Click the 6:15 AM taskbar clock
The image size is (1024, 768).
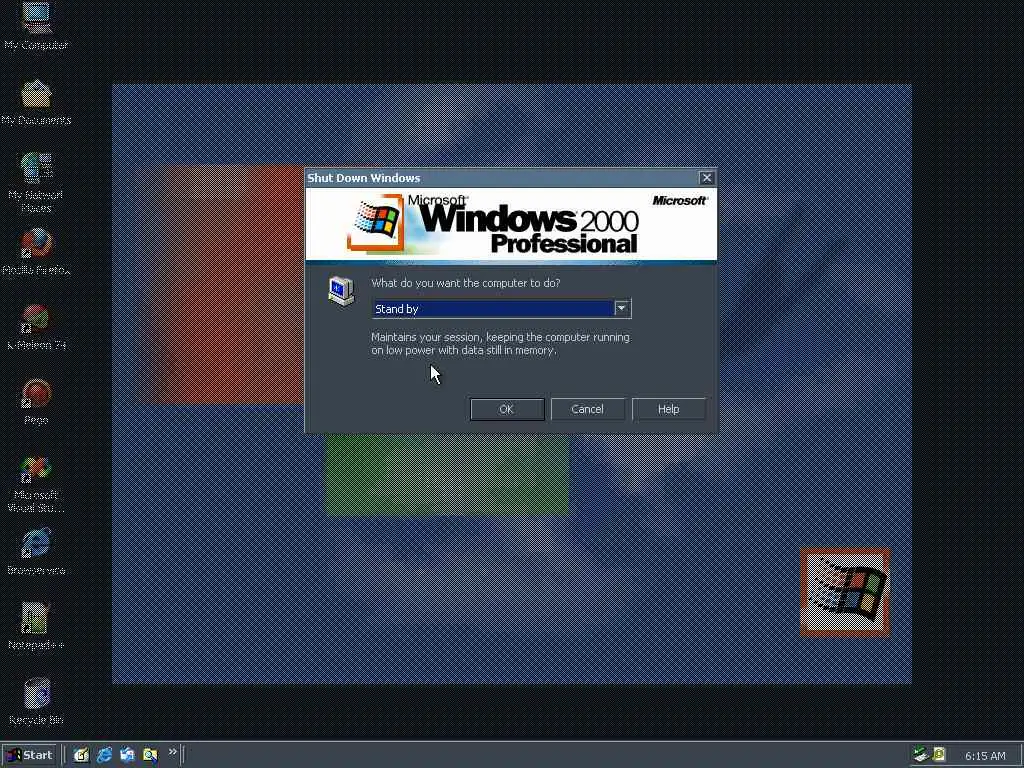point(985,756)
